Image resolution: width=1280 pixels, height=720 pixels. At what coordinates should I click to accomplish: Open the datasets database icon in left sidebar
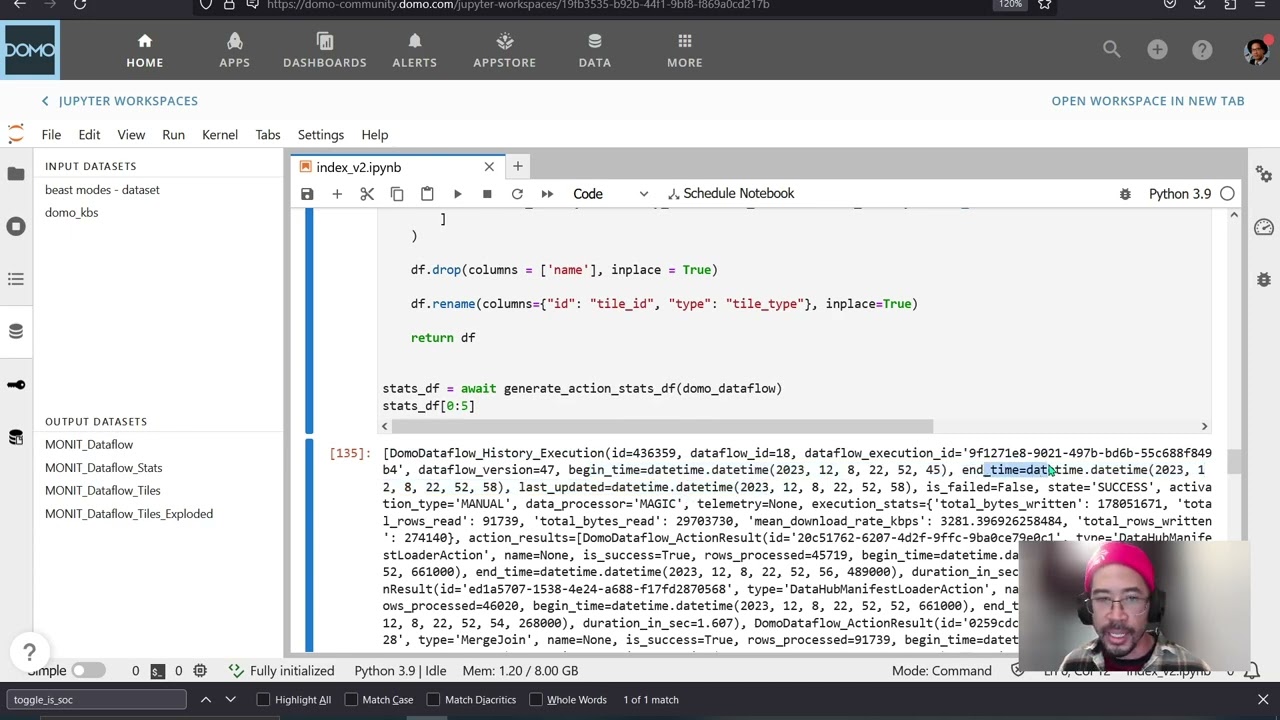coord(16,331)
